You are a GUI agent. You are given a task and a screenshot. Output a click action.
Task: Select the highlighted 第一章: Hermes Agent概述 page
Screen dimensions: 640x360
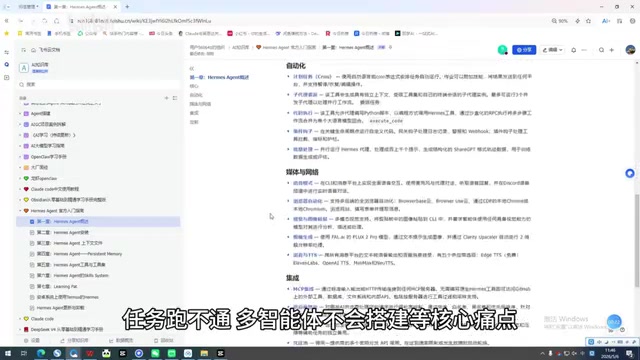coord(98,221)
